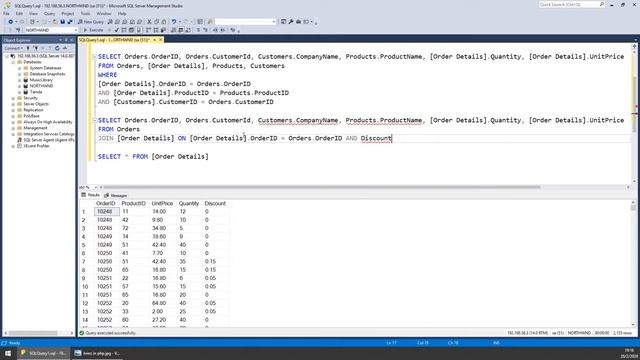Expand the System Databases node
The image size is (640, 360).
pos(19,68)
